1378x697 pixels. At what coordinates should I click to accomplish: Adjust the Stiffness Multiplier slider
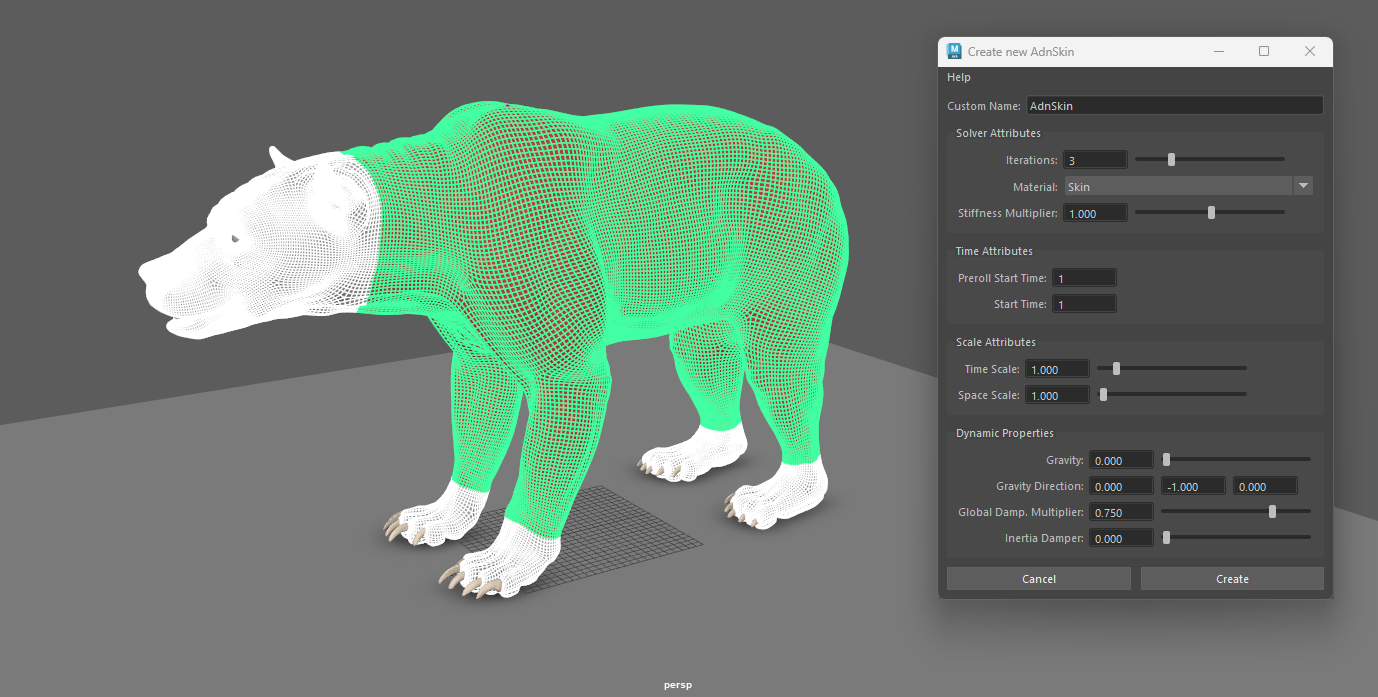(x=1211, y=212)
